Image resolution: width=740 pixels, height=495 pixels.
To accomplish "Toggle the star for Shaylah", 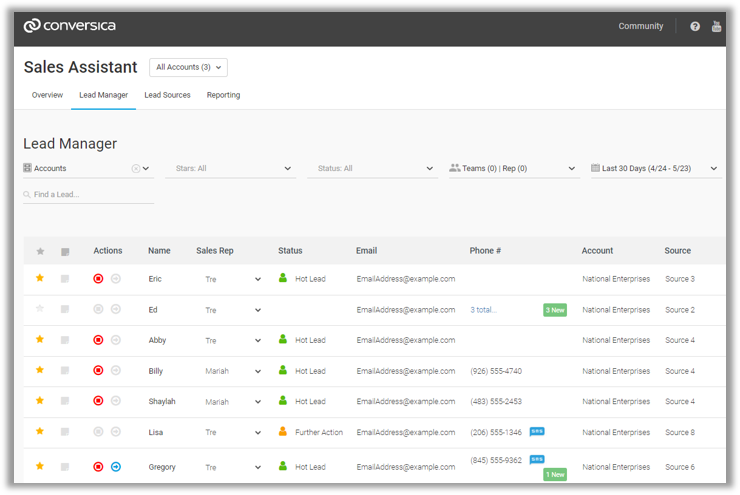I will (40, 400).
